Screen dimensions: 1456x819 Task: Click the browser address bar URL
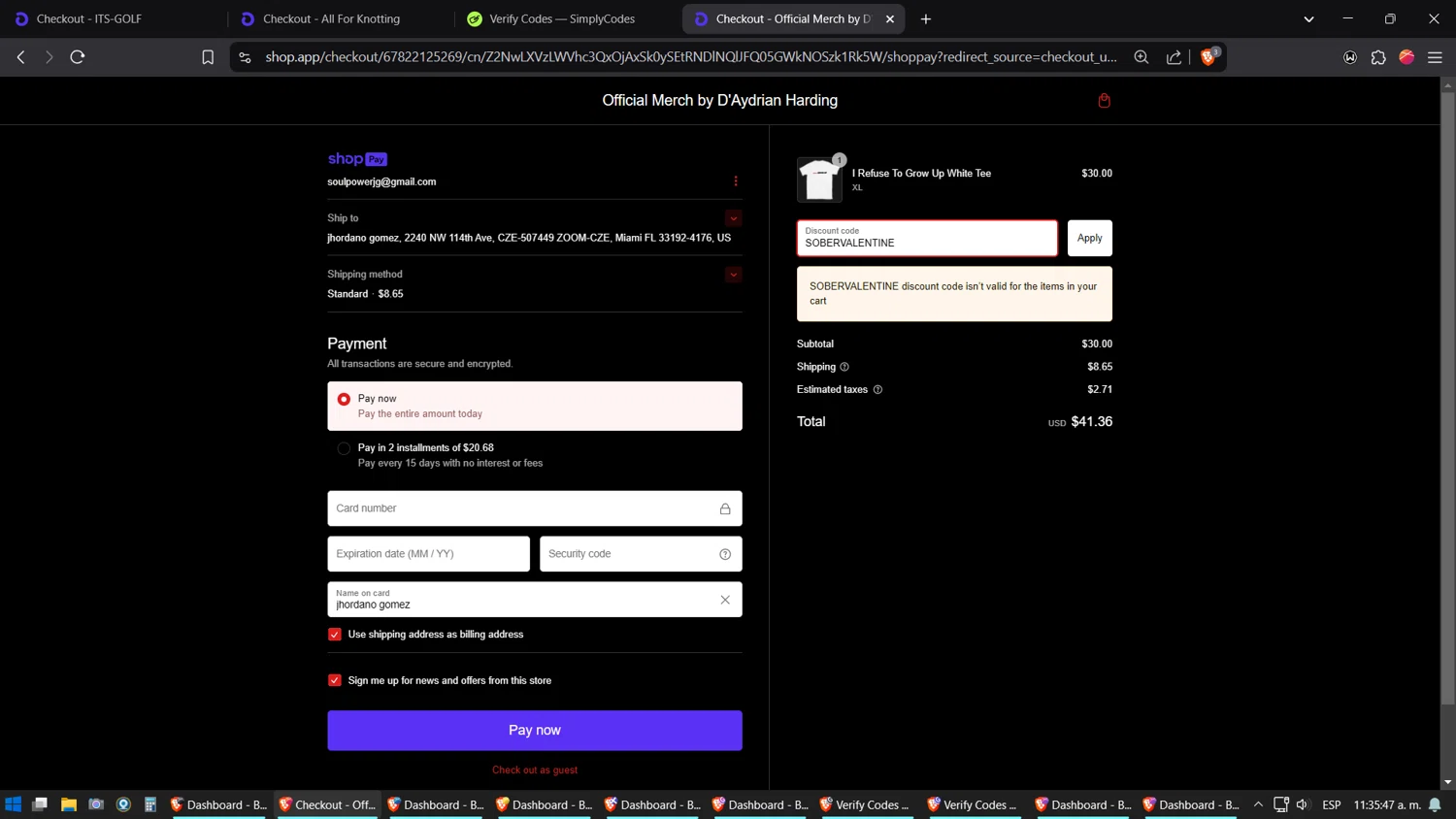point(690,57)
